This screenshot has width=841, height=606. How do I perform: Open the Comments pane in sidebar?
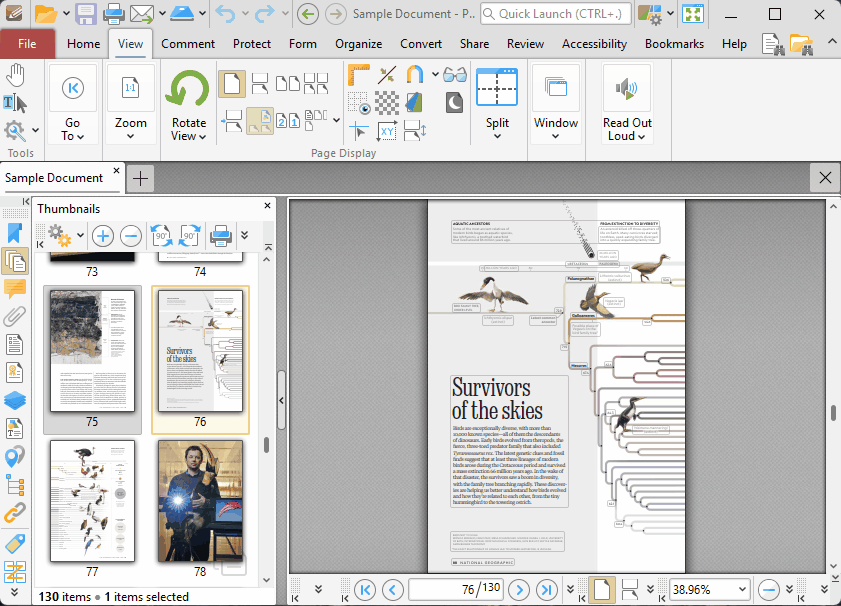pos(14,289)
